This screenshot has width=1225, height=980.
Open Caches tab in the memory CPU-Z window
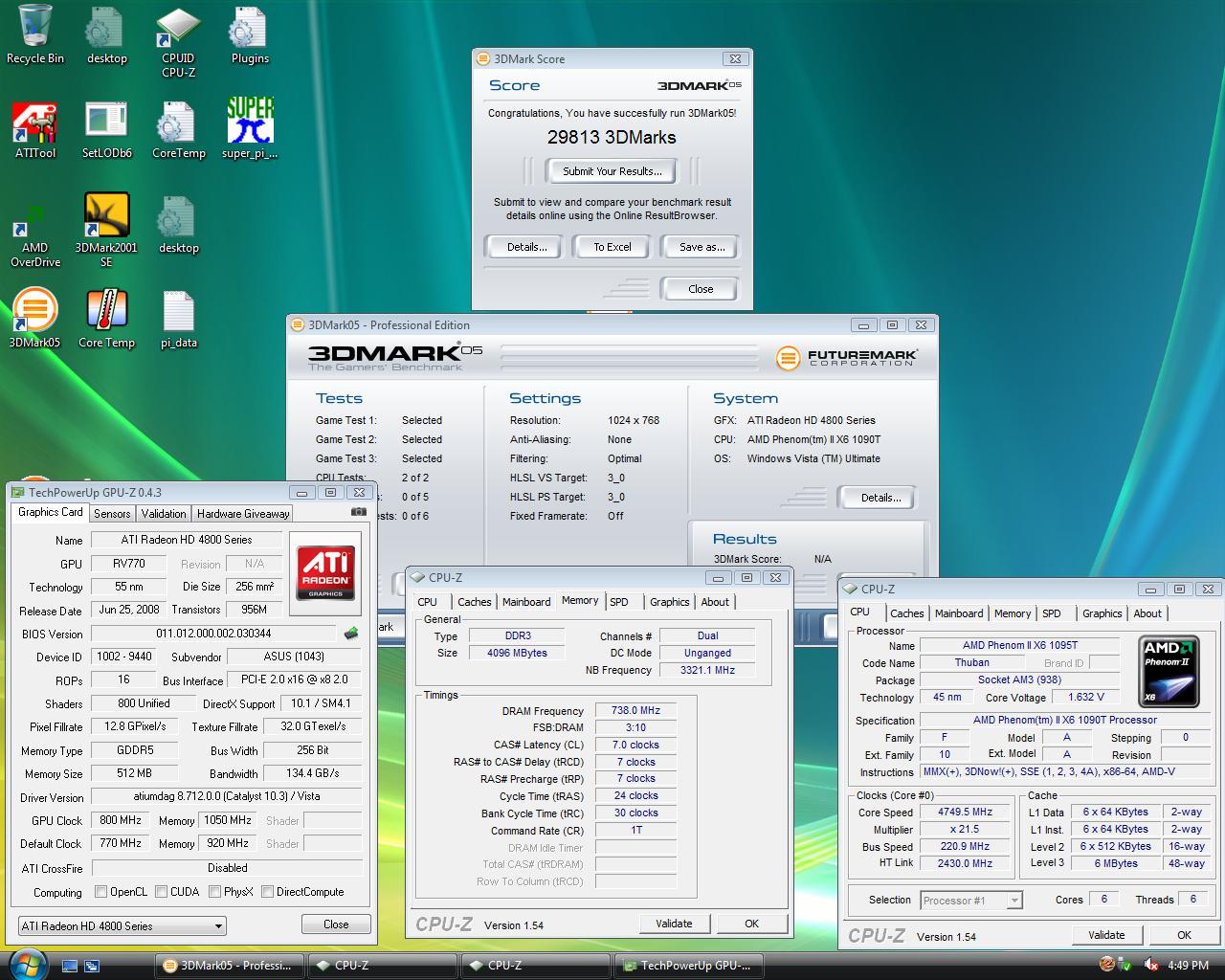pos(474,602)
